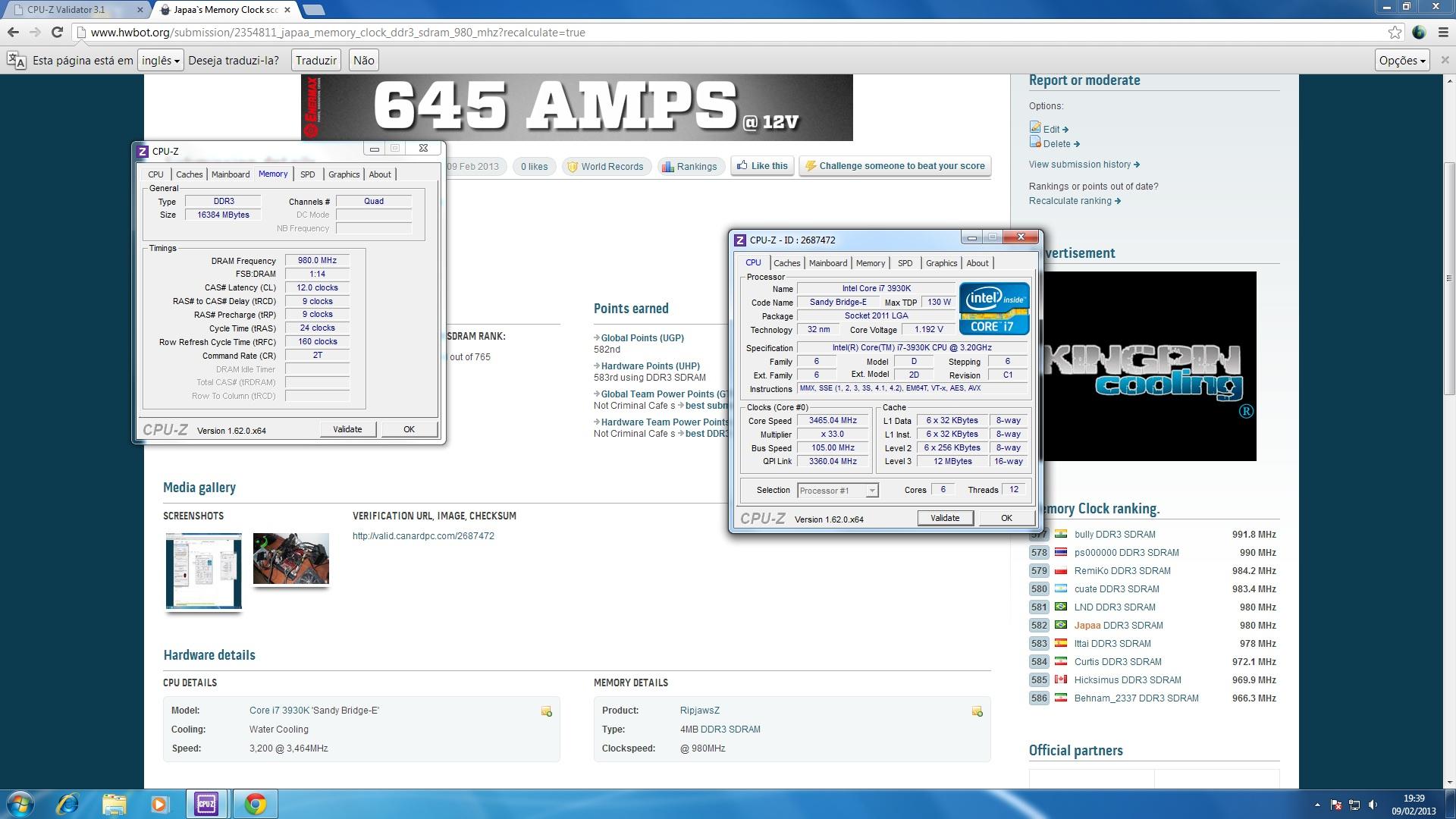1456x819 pixels.
Task: Bookmark page with the star icon
Action: tap(1395, 32)
